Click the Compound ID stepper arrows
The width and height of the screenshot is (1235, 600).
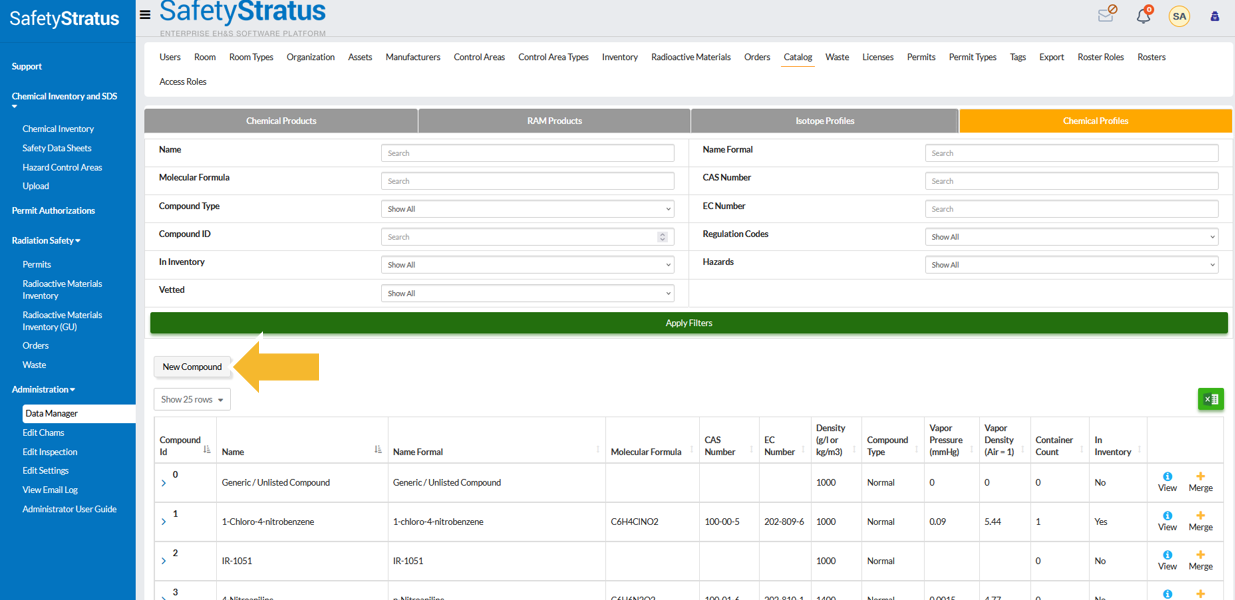pyautogui.click(x=662, y=237)
